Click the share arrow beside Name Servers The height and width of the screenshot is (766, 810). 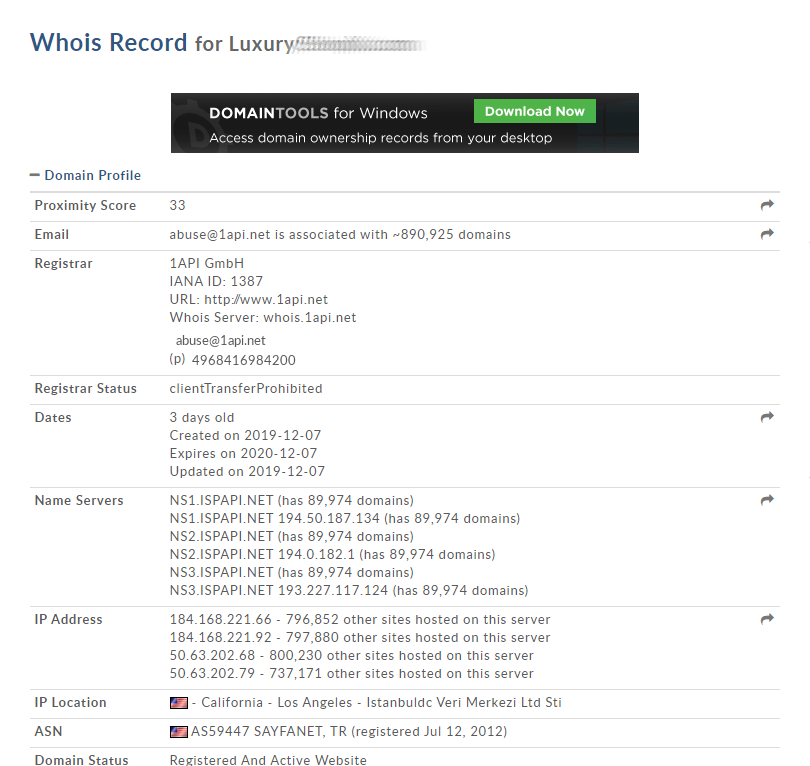(768, 500)
